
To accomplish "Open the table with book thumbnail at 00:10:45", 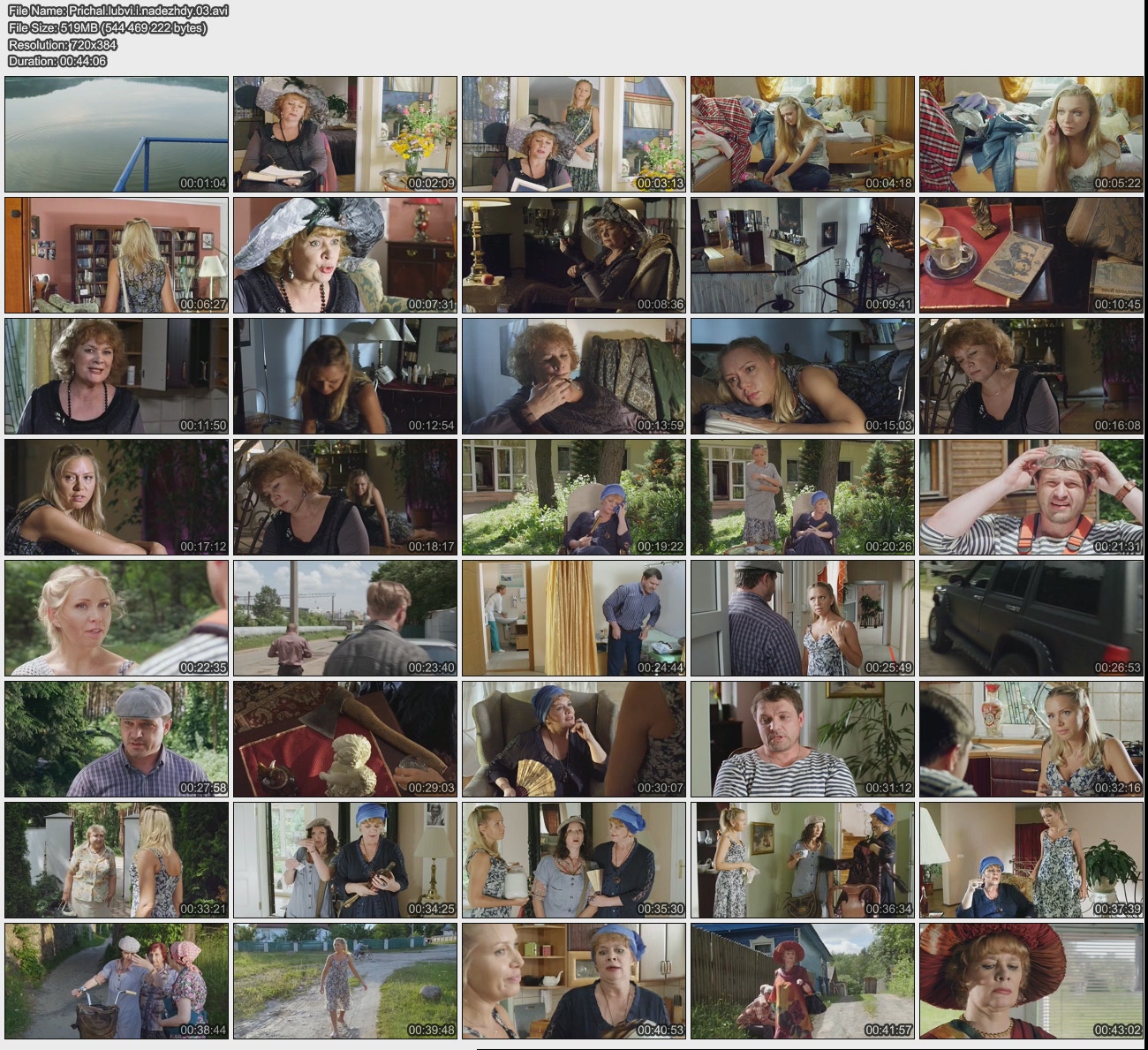I will pyautogui.click(x=1031, y=255).
